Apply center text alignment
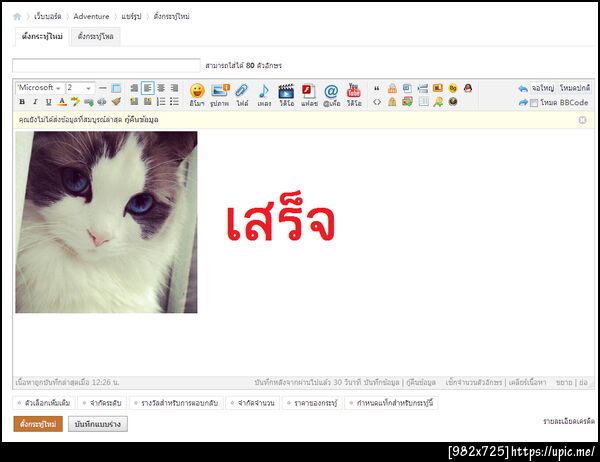The height and width of the screenshot is (462, 600). 161,88
